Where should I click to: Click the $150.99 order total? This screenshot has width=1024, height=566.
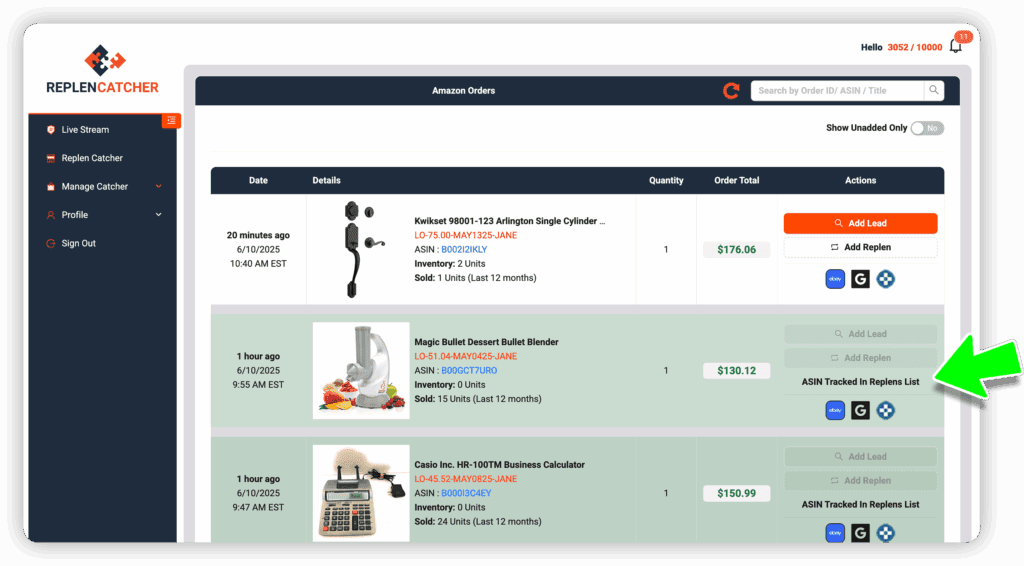(736, 494)
